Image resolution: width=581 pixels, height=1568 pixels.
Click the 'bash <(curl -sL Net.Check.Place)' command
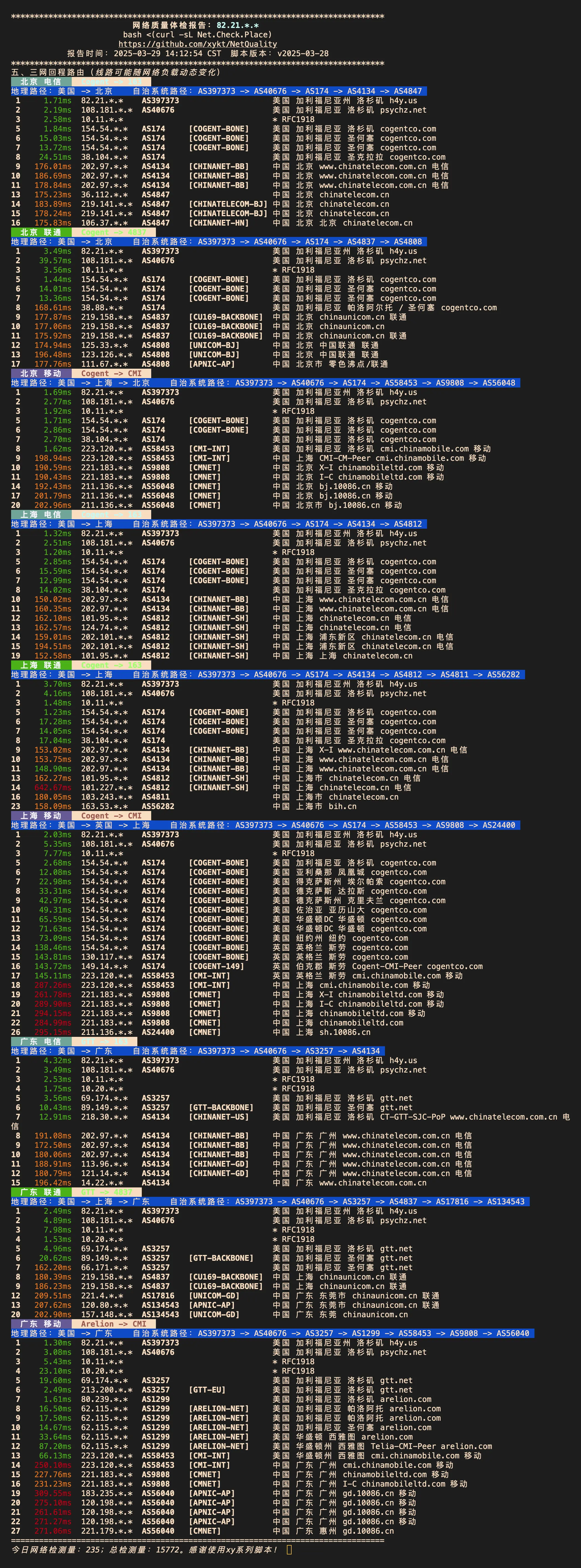point(197,35)
